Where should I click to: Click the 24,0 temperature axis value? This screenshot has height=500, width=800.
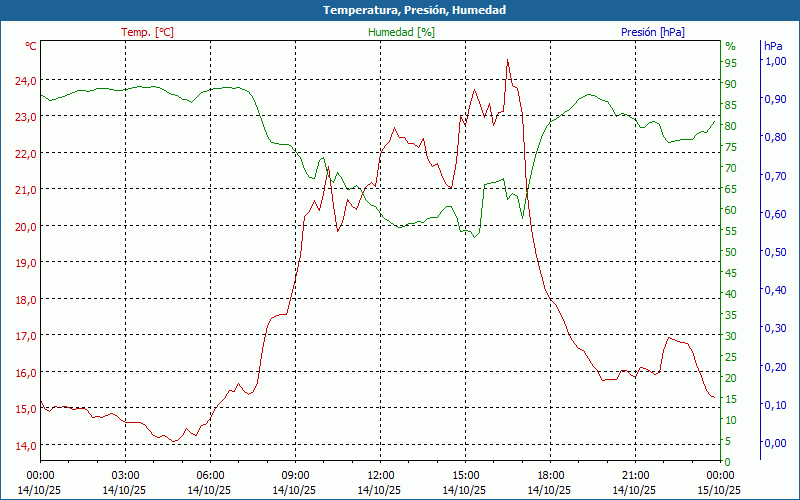pyautogui.click(x=26, y=80)
